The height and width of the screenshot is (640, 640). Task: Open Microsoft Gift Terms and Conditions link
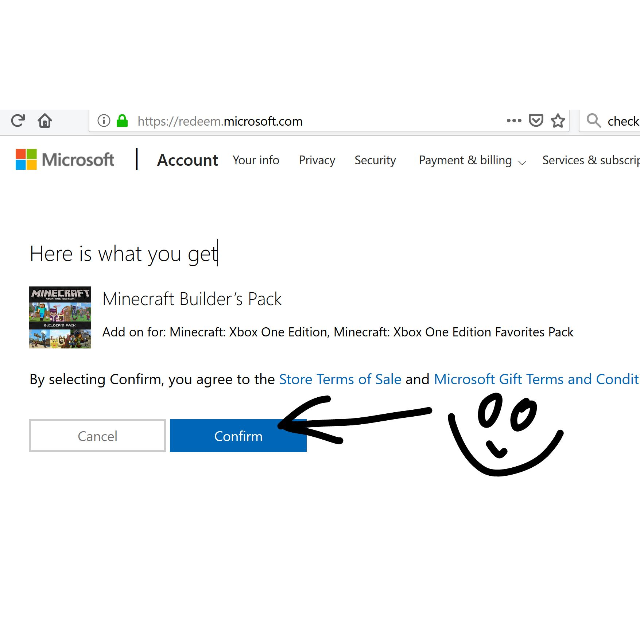pyautogui.click(x=536, y=379)
